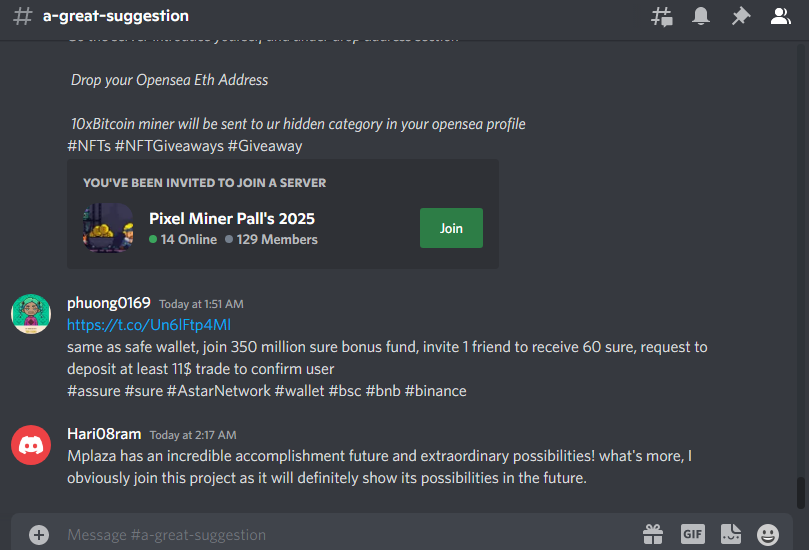Click Hari08ram's Discord avatar
Image resolution: width=809 pixels, height=550 pixels.
(x=31, y=445)
